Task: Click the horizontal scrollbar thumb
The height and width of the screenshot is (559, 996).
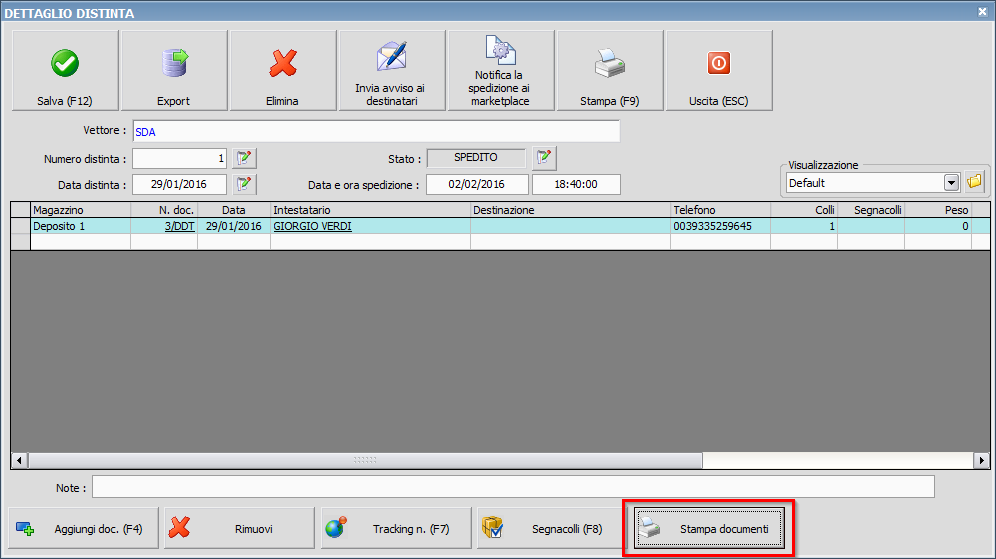Action: coord(365,461)
